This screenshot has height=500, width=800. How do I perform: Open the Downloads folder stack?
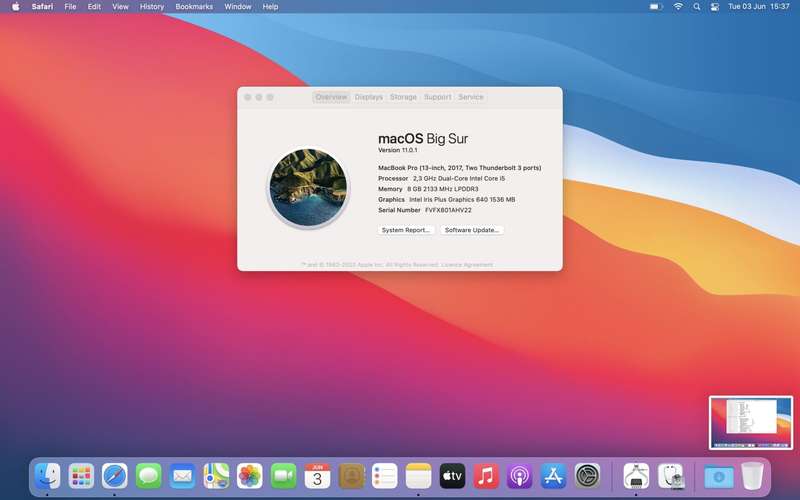point(719,476)
